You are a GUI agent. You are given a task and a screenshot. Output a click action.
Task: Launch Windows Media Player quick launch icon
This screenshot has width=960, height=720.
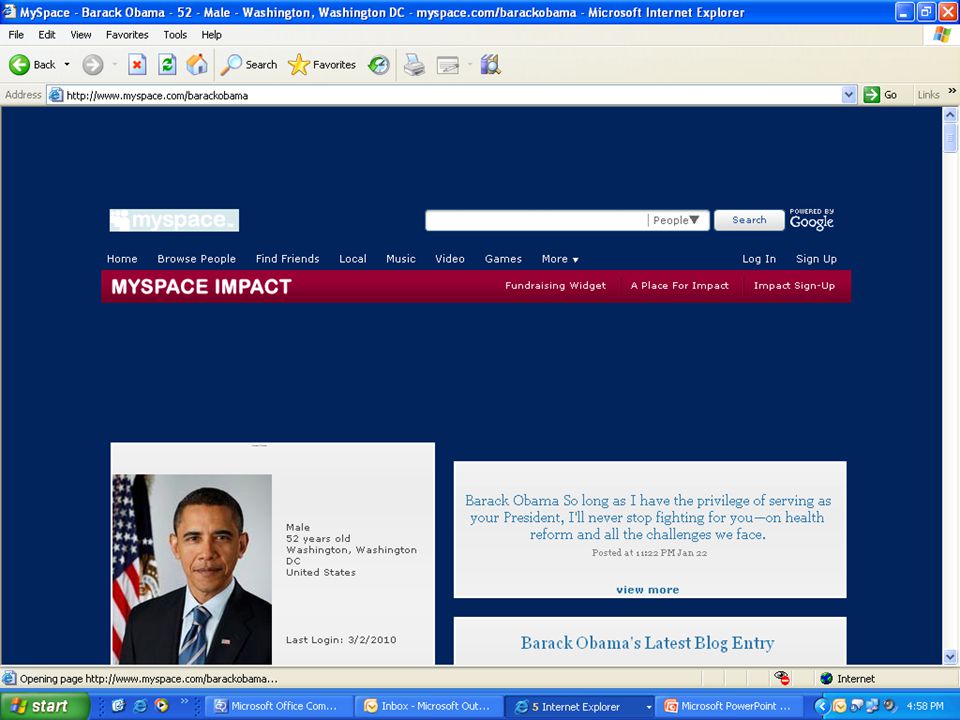(x=162, y=705)
